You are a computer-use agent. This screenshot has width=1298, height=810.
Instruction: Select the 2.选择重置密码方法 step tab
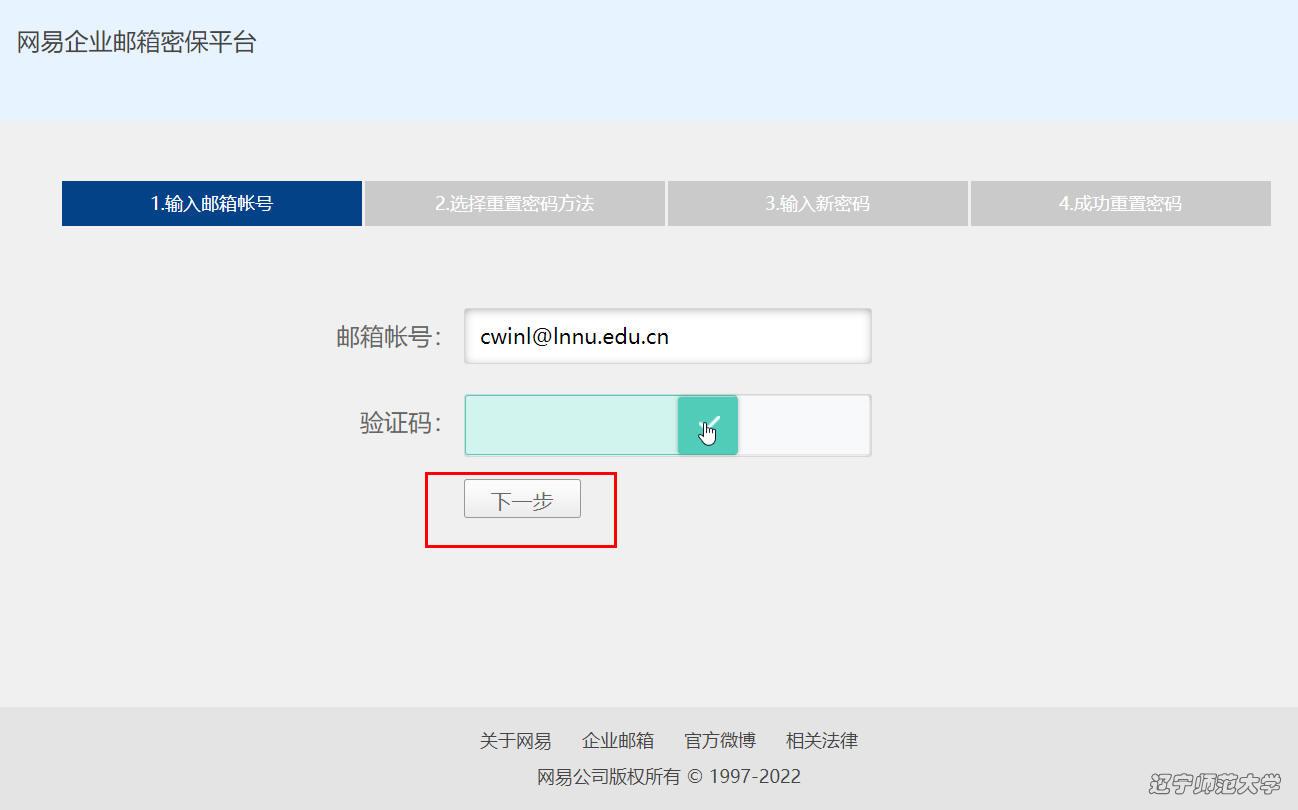click(x=515, y=203)
